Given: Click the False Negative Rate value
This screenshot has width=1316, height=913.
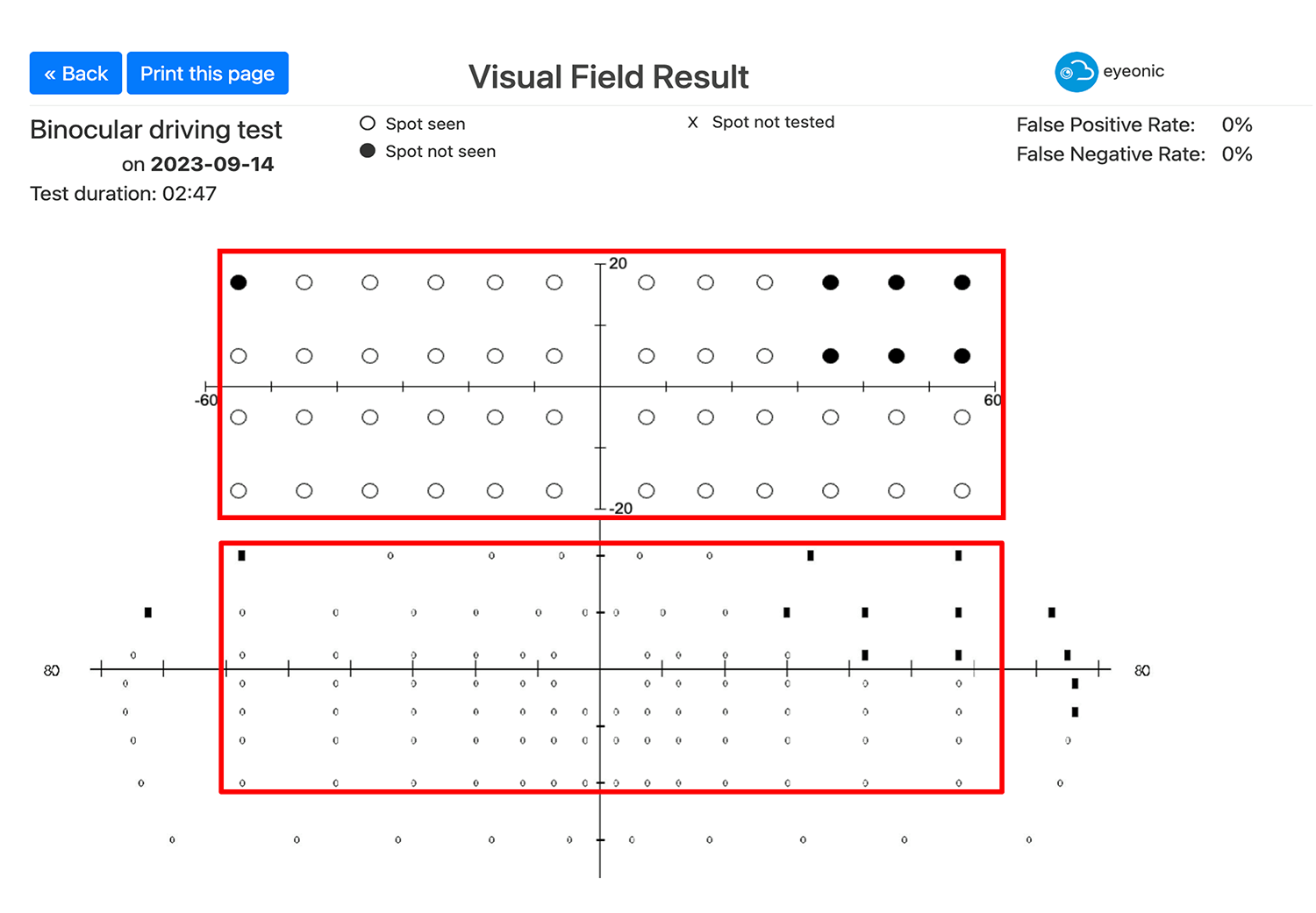Looking at the screenshot, I should tap(1237, 154).
